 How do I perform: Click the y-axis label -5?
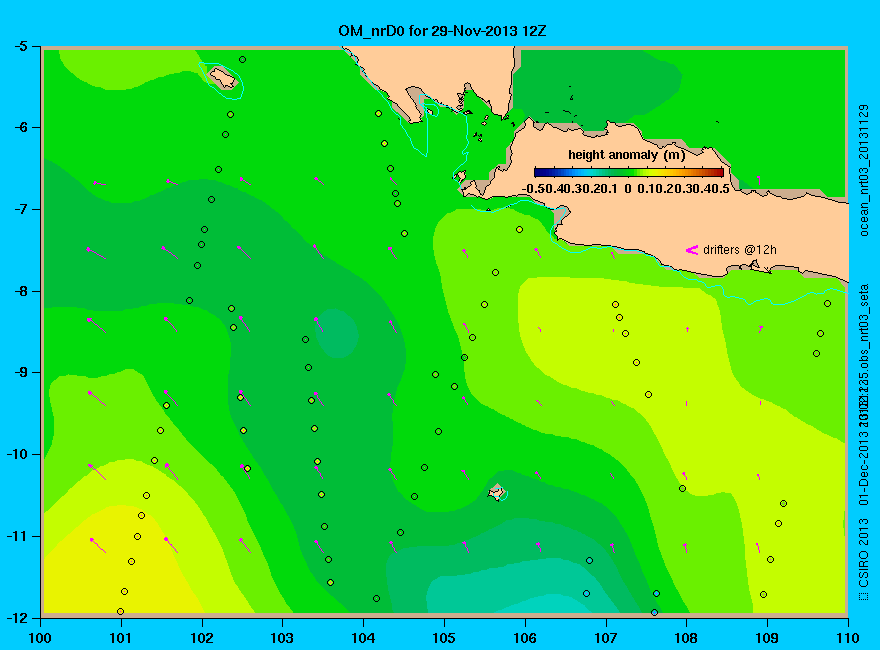point(20,46)
